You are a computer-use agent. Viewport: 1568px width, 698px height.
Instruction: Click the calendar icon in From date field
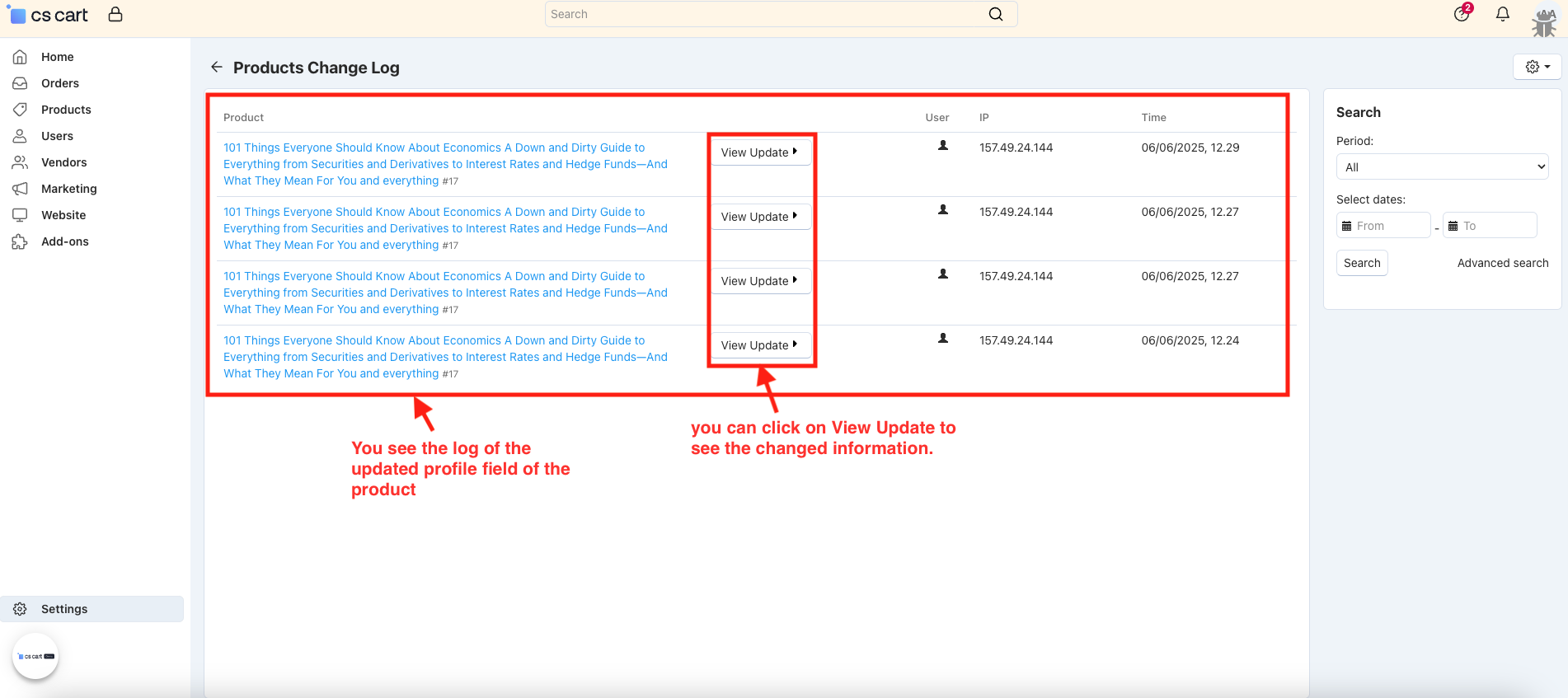[1347, 226]
